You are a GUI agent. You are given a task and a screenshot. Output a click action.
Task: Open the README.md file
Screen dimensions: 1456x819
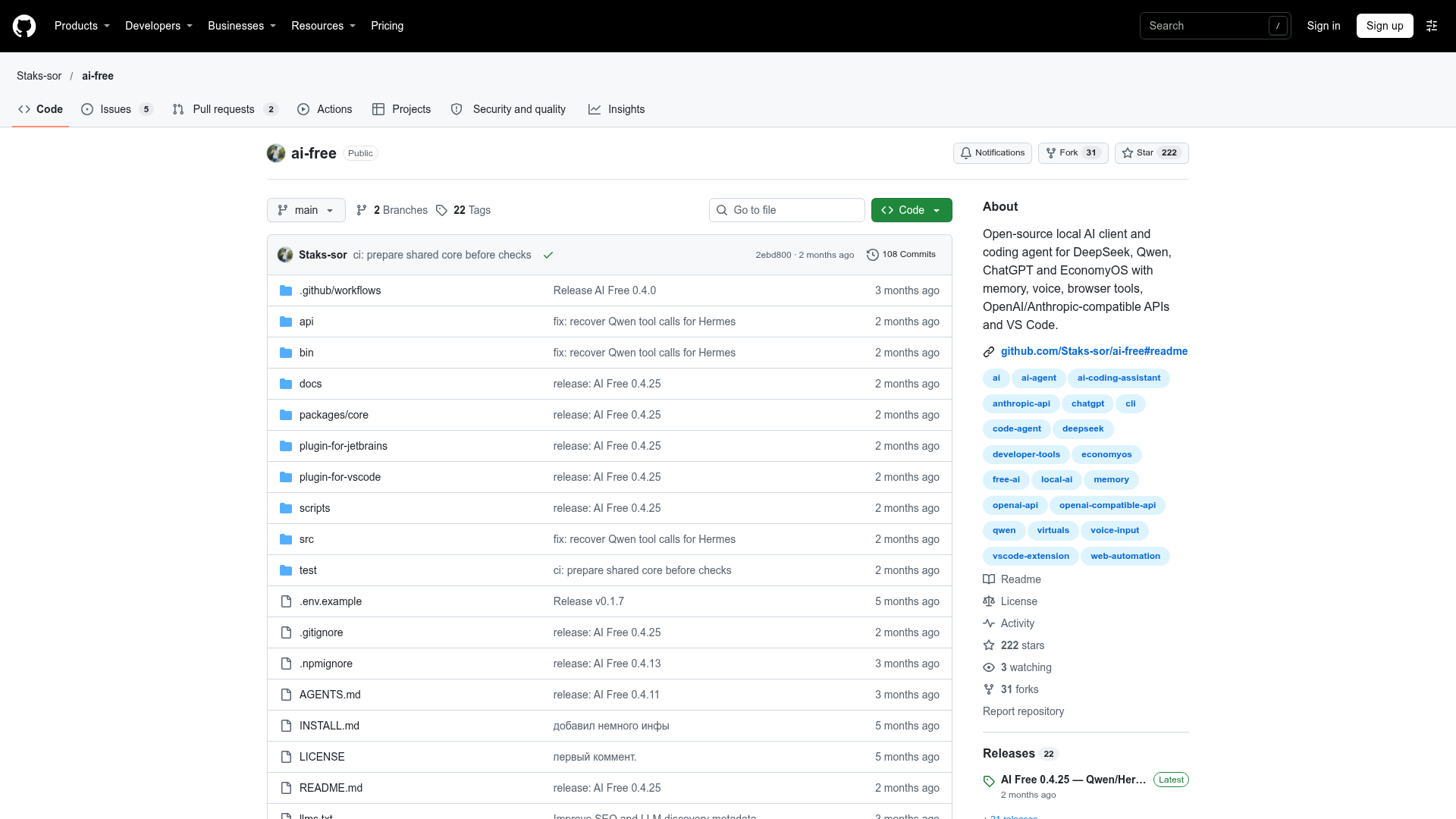pos(331,788)
